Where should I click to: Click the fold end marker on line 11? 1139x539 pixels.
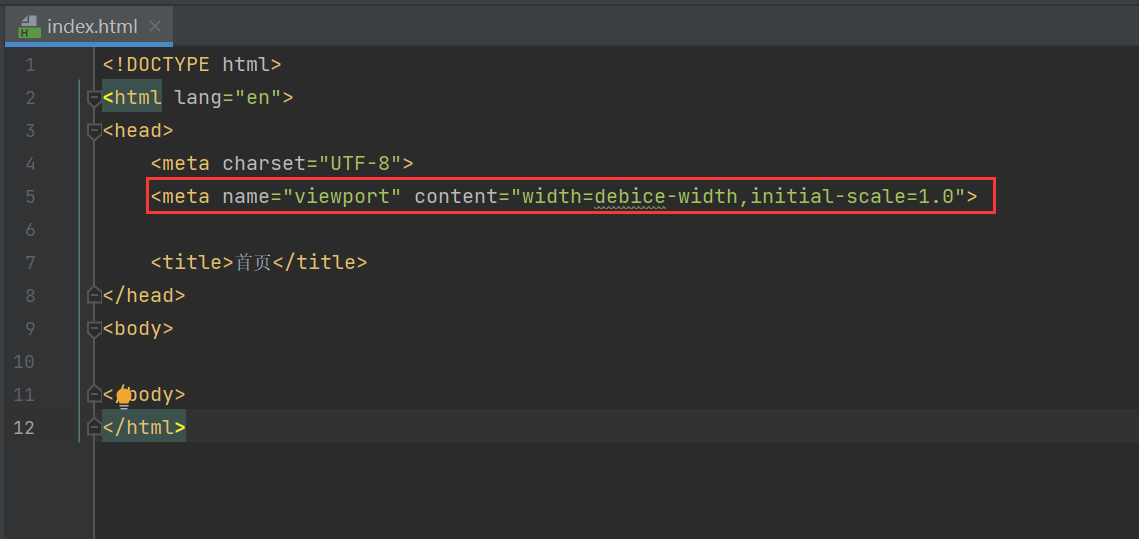(x=94, y=394)
